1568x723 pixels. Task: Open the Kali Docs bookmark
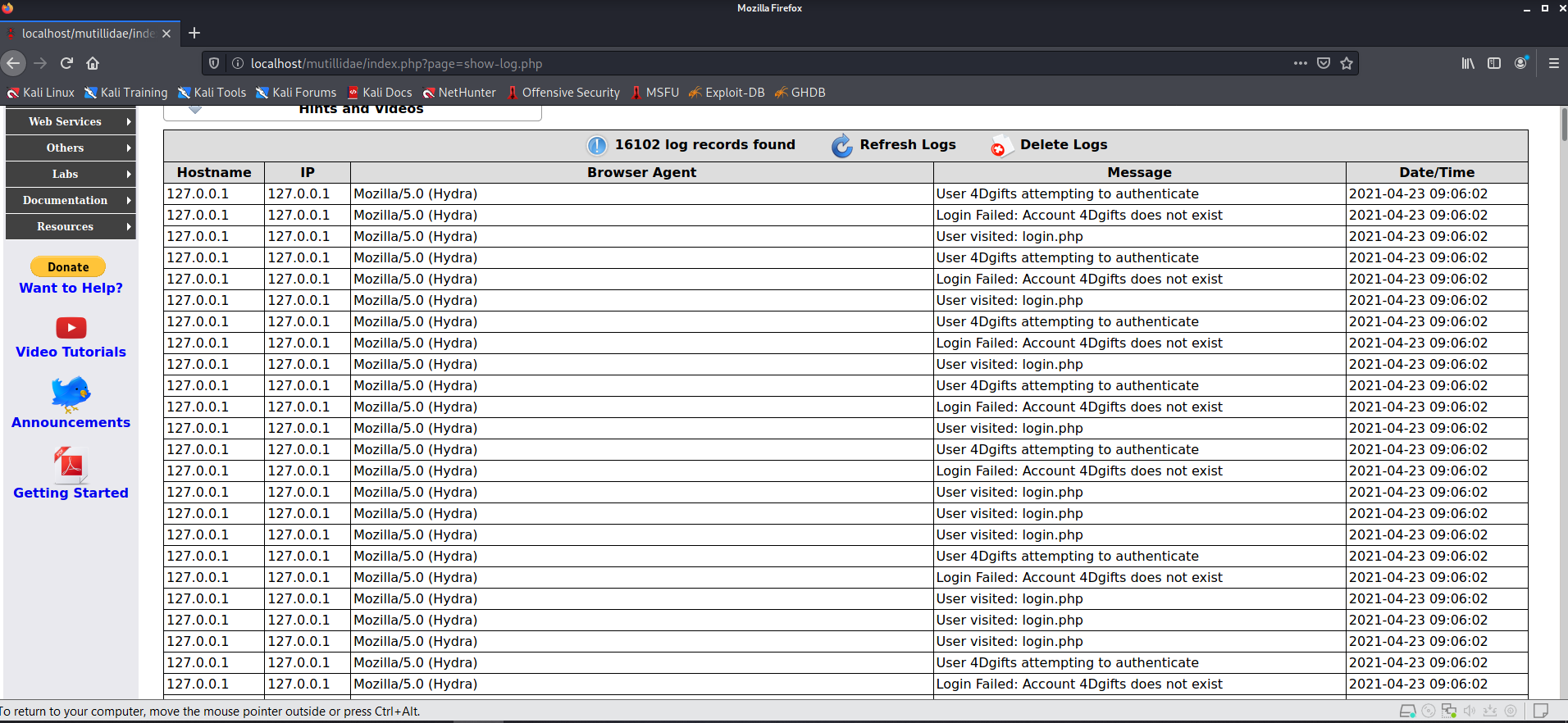380,93
